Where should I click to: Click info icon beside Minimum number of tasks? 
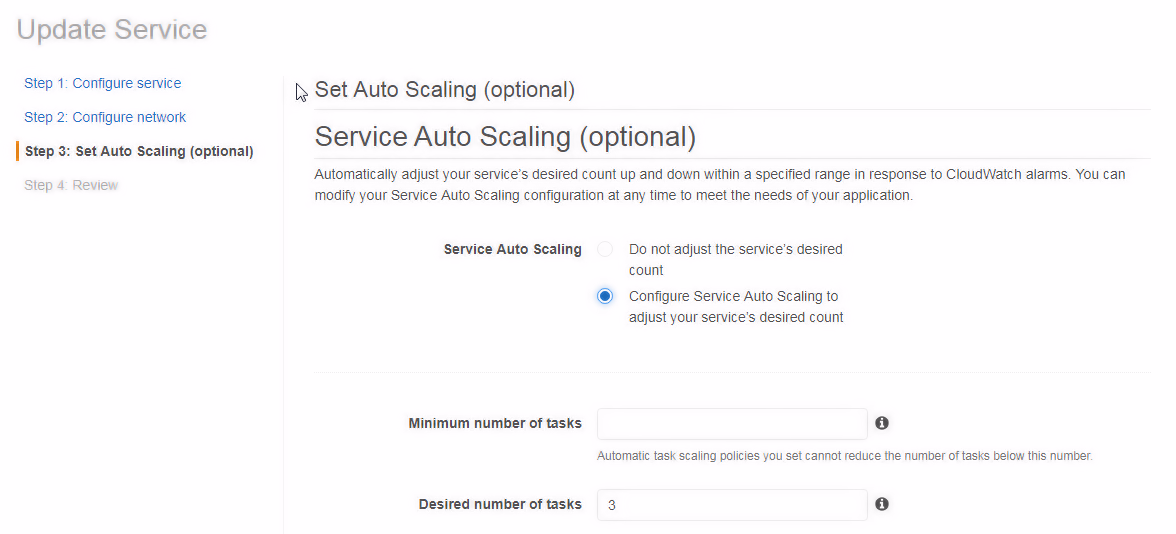coord(882,423)
